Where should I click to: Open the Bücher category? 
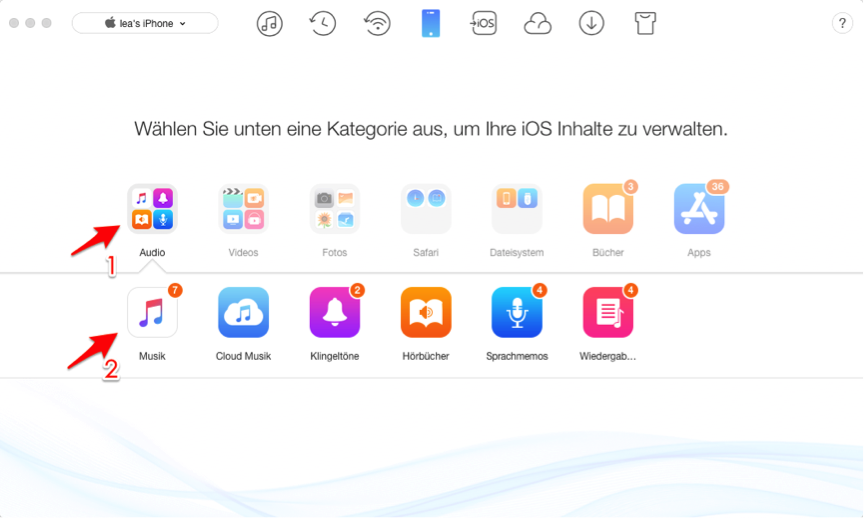pyautogui.click(x=608, y=209)
